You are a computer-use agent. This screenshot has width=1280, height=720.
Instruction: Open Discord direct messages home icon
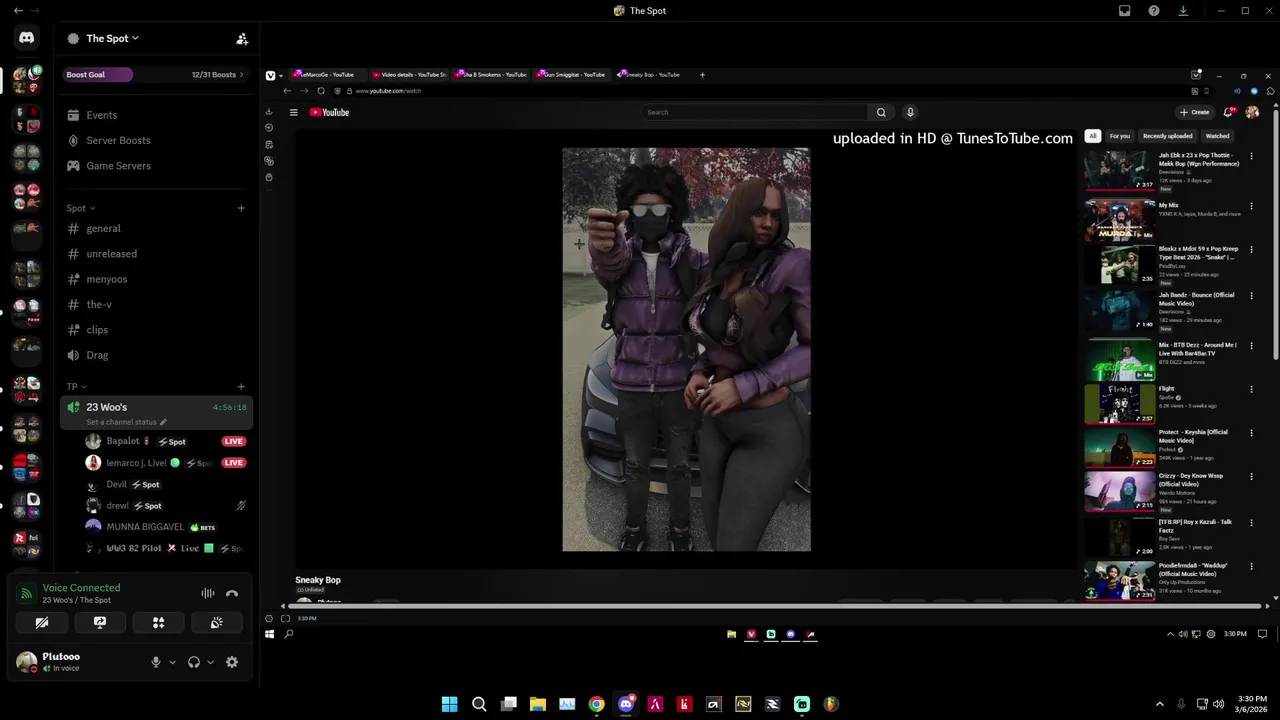click(27, 38)
